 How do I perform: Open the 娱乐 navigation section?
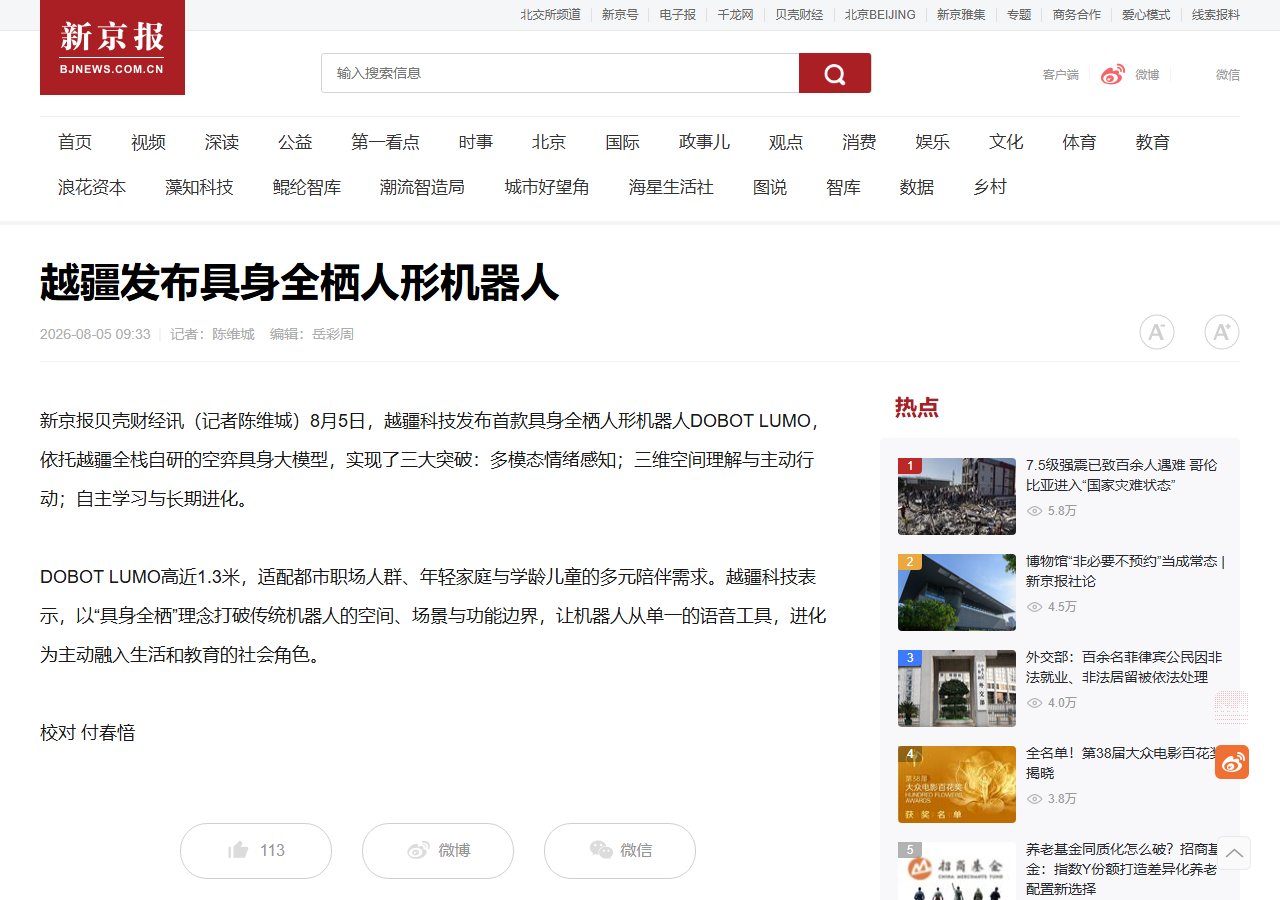933,142
